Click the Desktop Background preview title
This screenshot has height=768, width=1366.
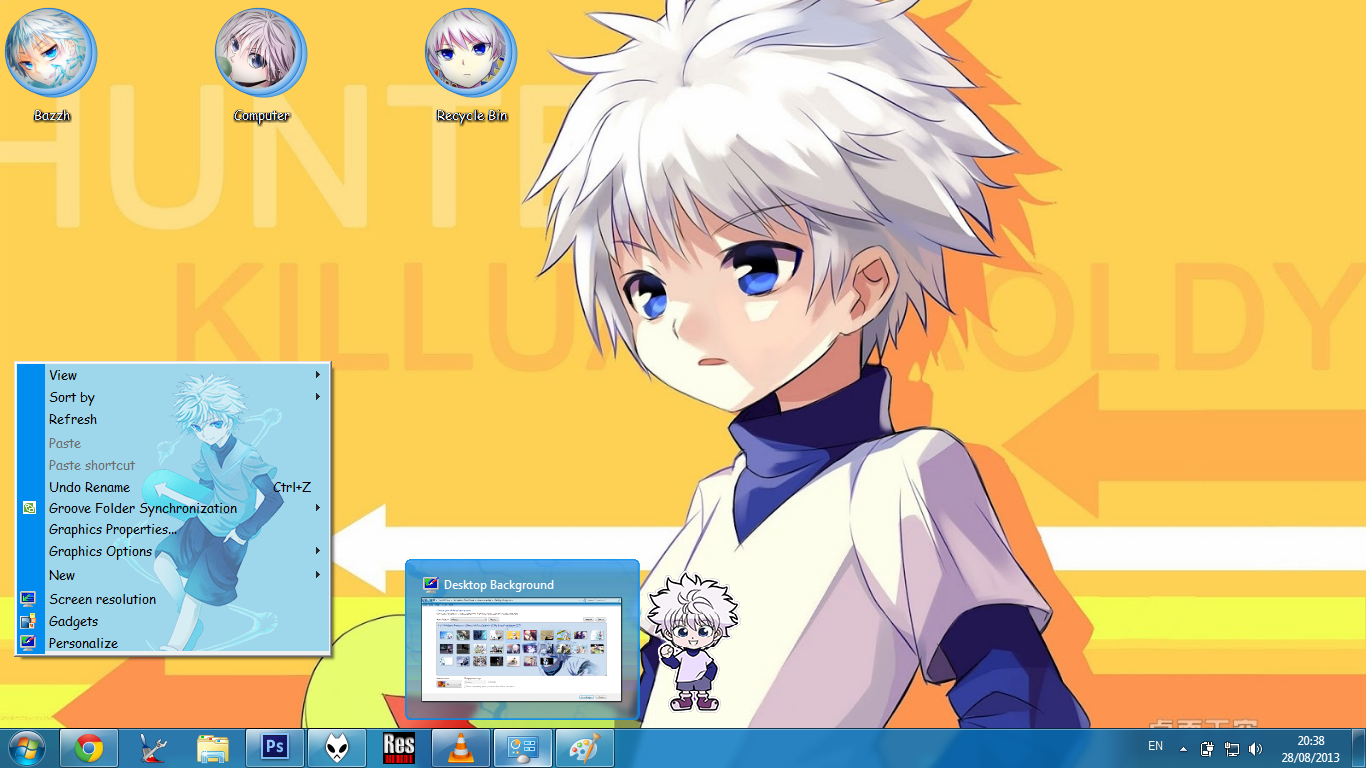[499, 585]
